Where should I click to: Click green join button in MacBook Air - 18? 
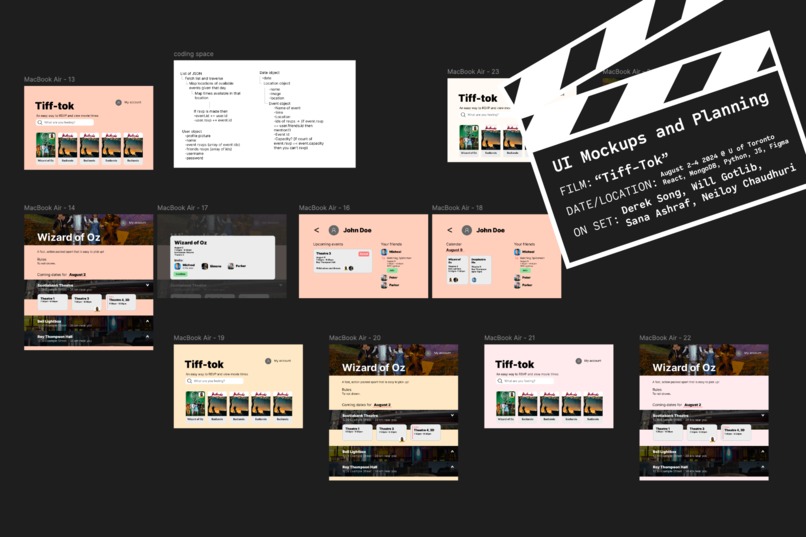point(525,270)
